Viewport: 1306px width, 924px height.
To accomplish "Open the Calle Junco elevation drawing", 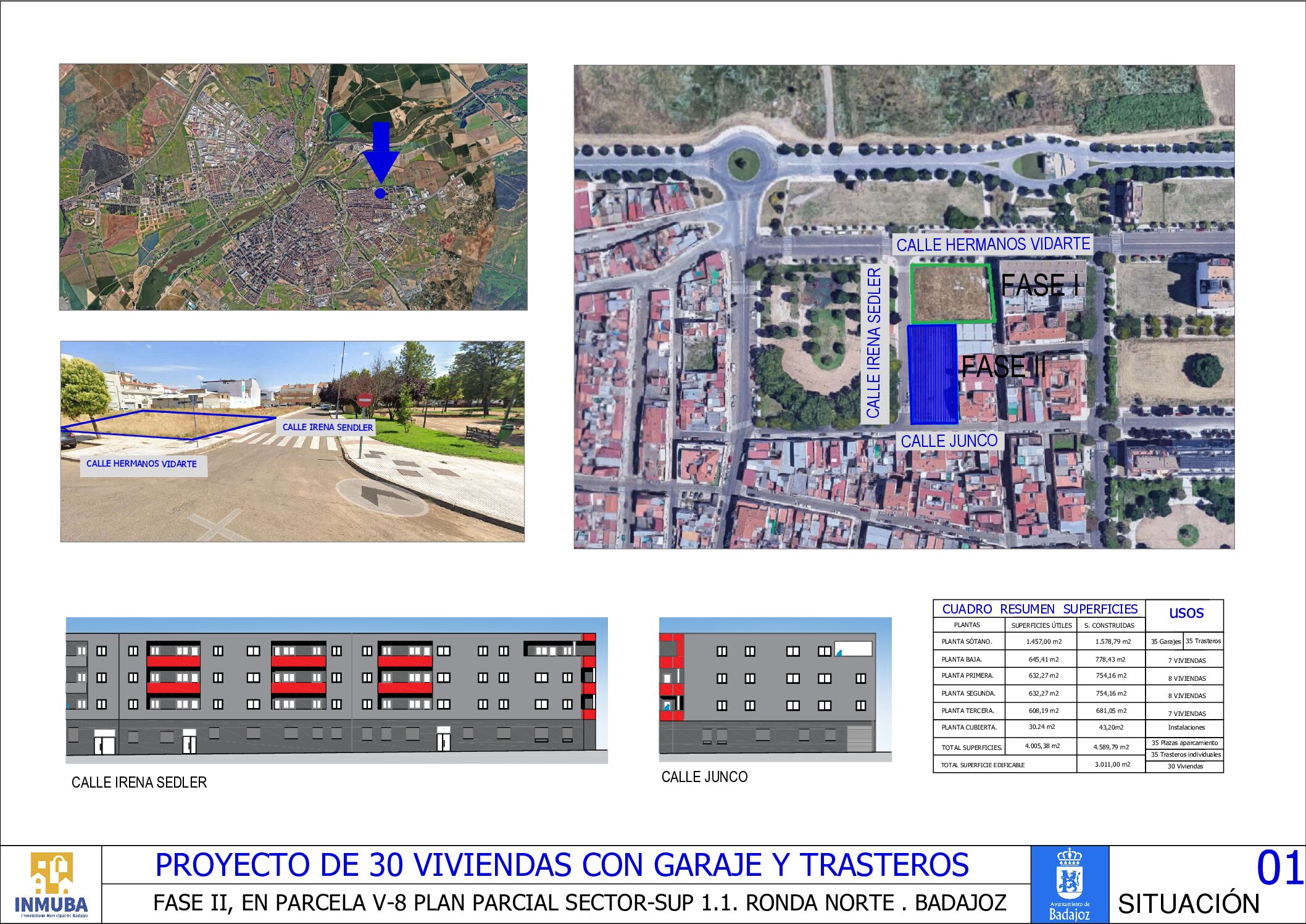I will point(775,689).
